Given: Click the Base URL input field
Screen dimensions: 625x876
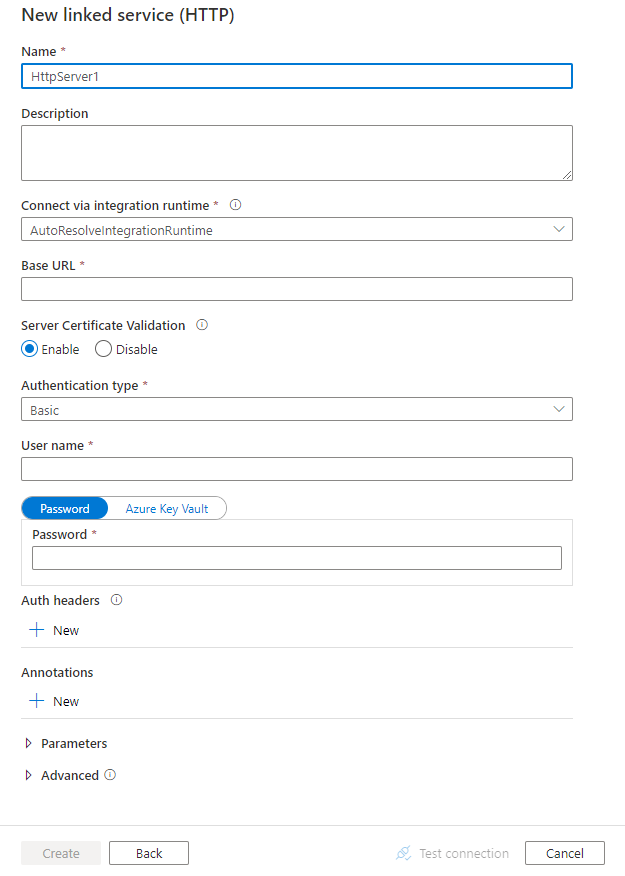Looking at the screenshot, I should pyautogui.click(x=296, y=289).
